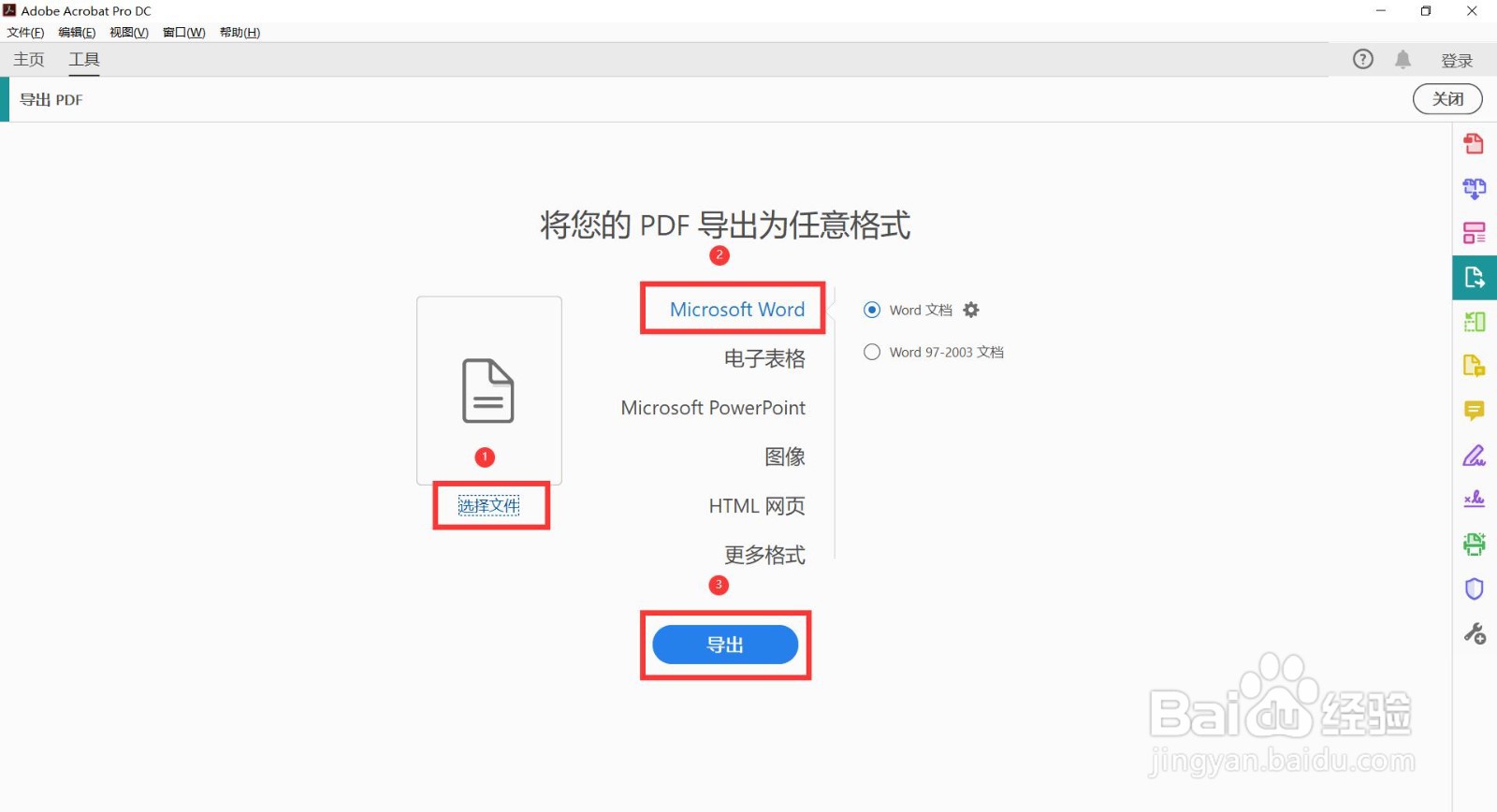Screen dimensions: 1497x812
Task: Select the Export PDF sidebar icon
Action: 1474,278
